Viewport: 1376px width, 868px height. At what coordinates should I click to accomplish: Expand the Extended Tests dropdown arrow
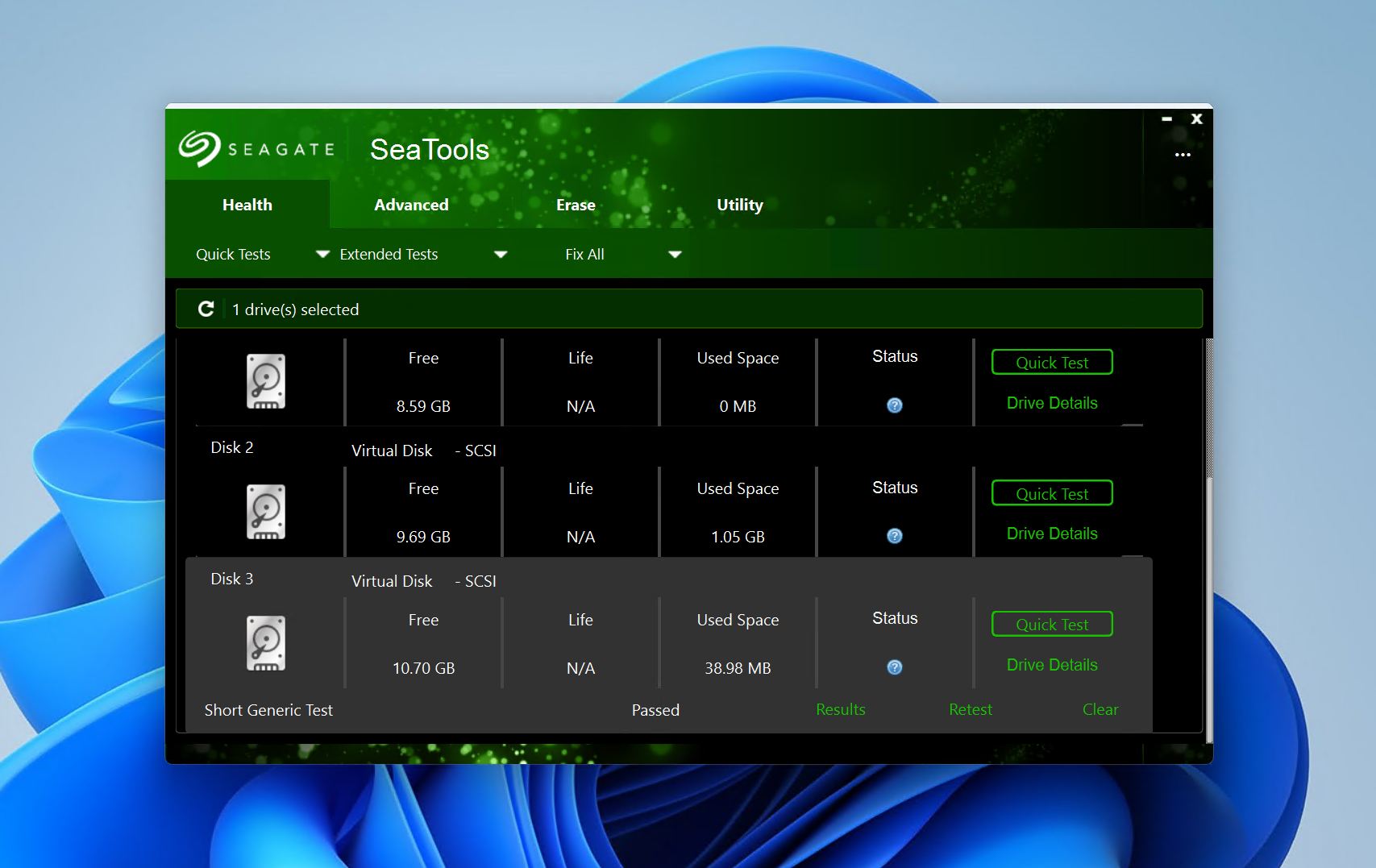pos(501,255)
